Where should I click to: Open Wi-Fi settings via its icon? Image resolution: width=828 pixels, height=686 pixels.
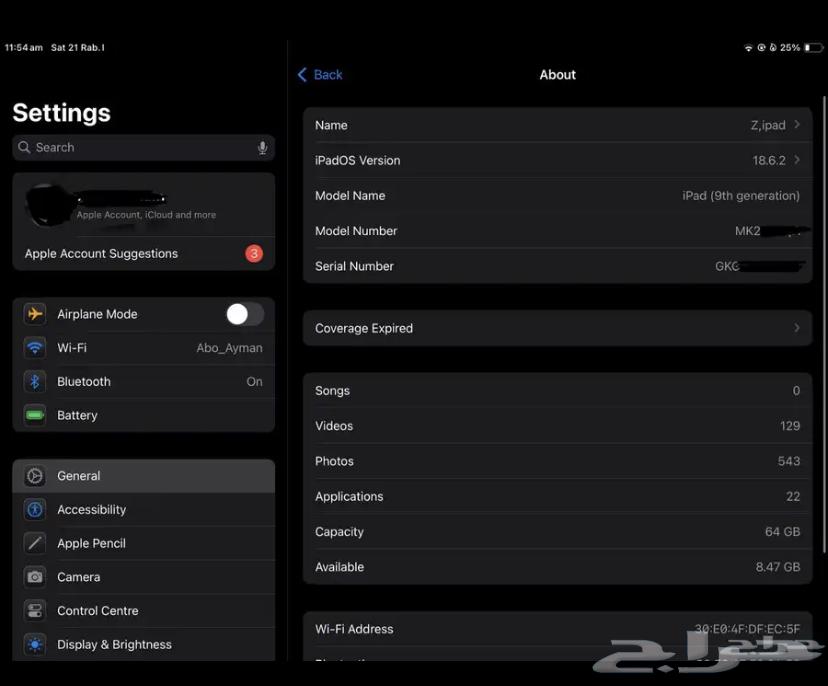click(x=35, y=348)
